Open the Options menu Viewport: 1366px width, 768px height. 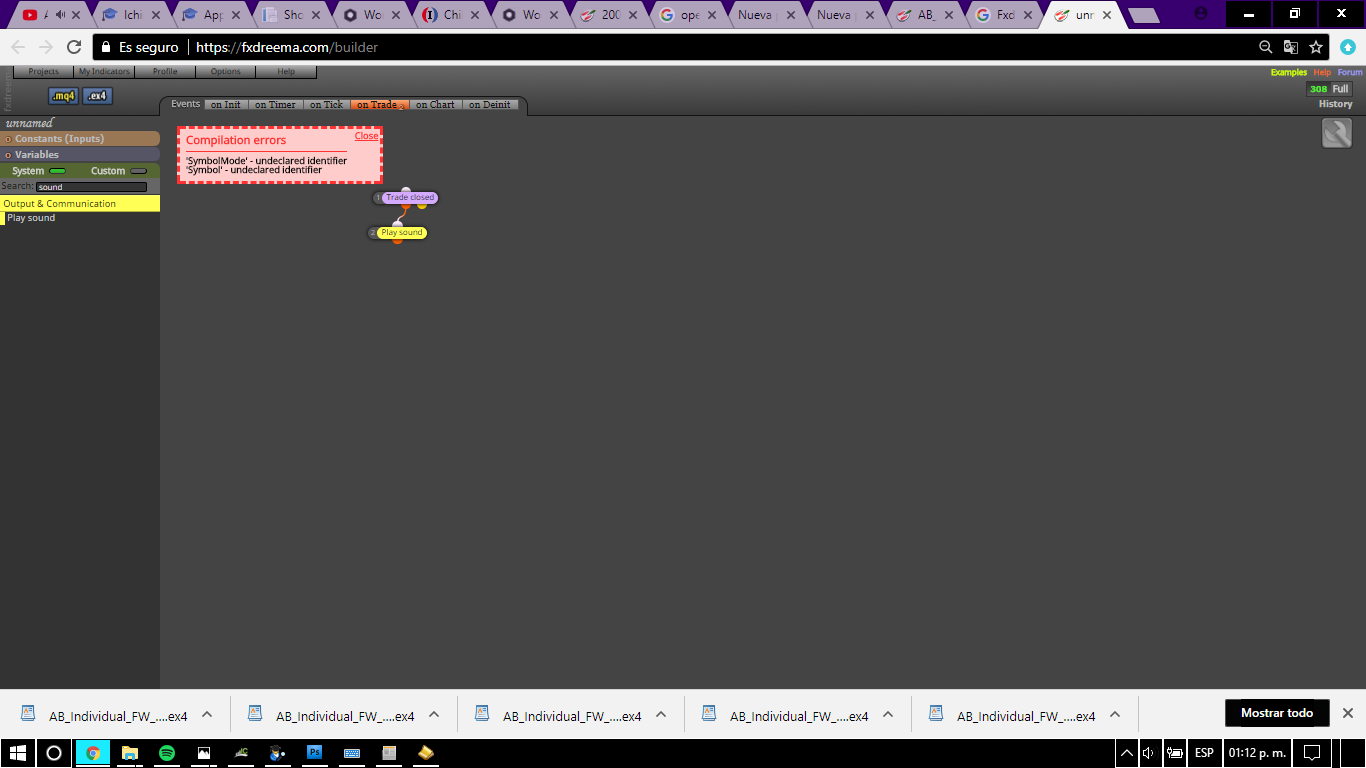click(x=226, y=72)
